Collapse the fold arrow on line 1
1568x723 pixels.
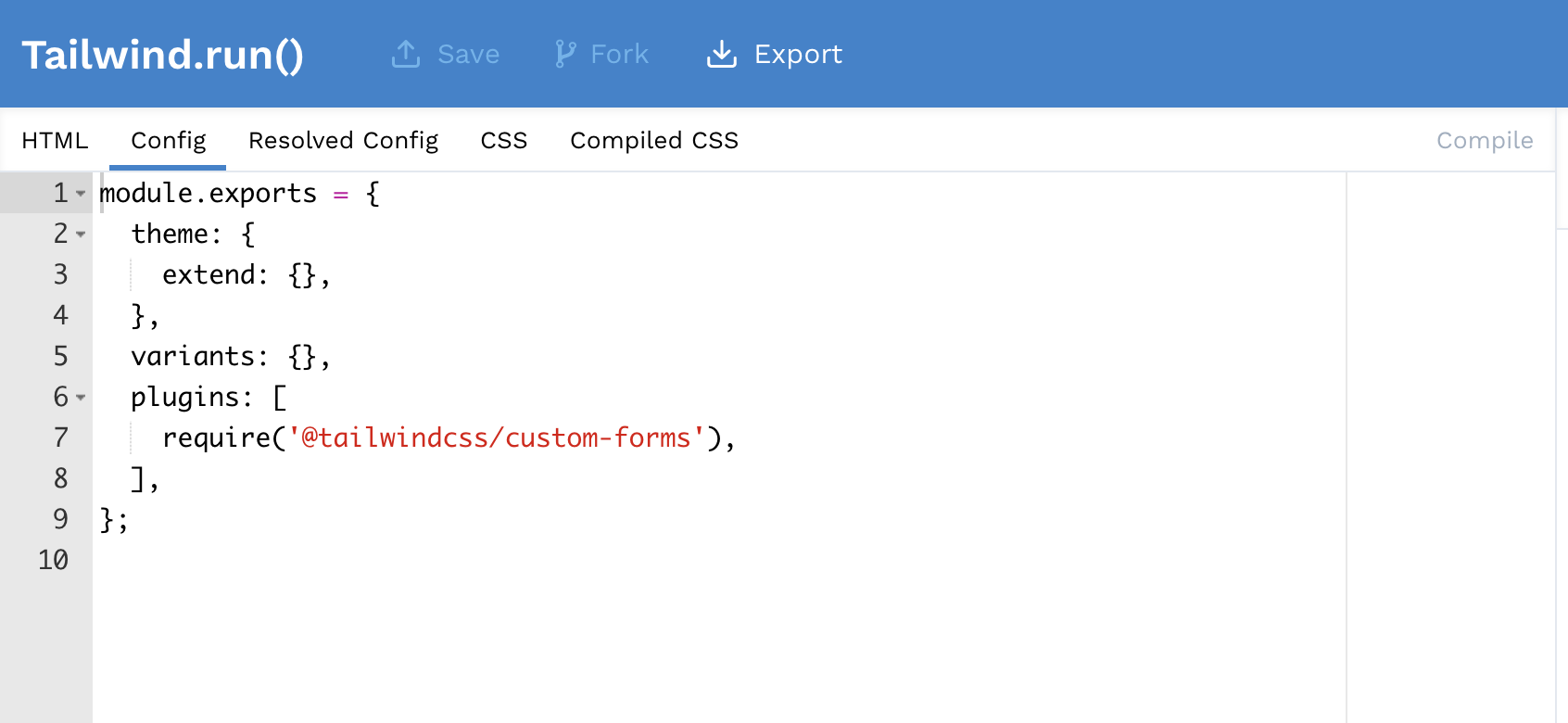(81, 194)
